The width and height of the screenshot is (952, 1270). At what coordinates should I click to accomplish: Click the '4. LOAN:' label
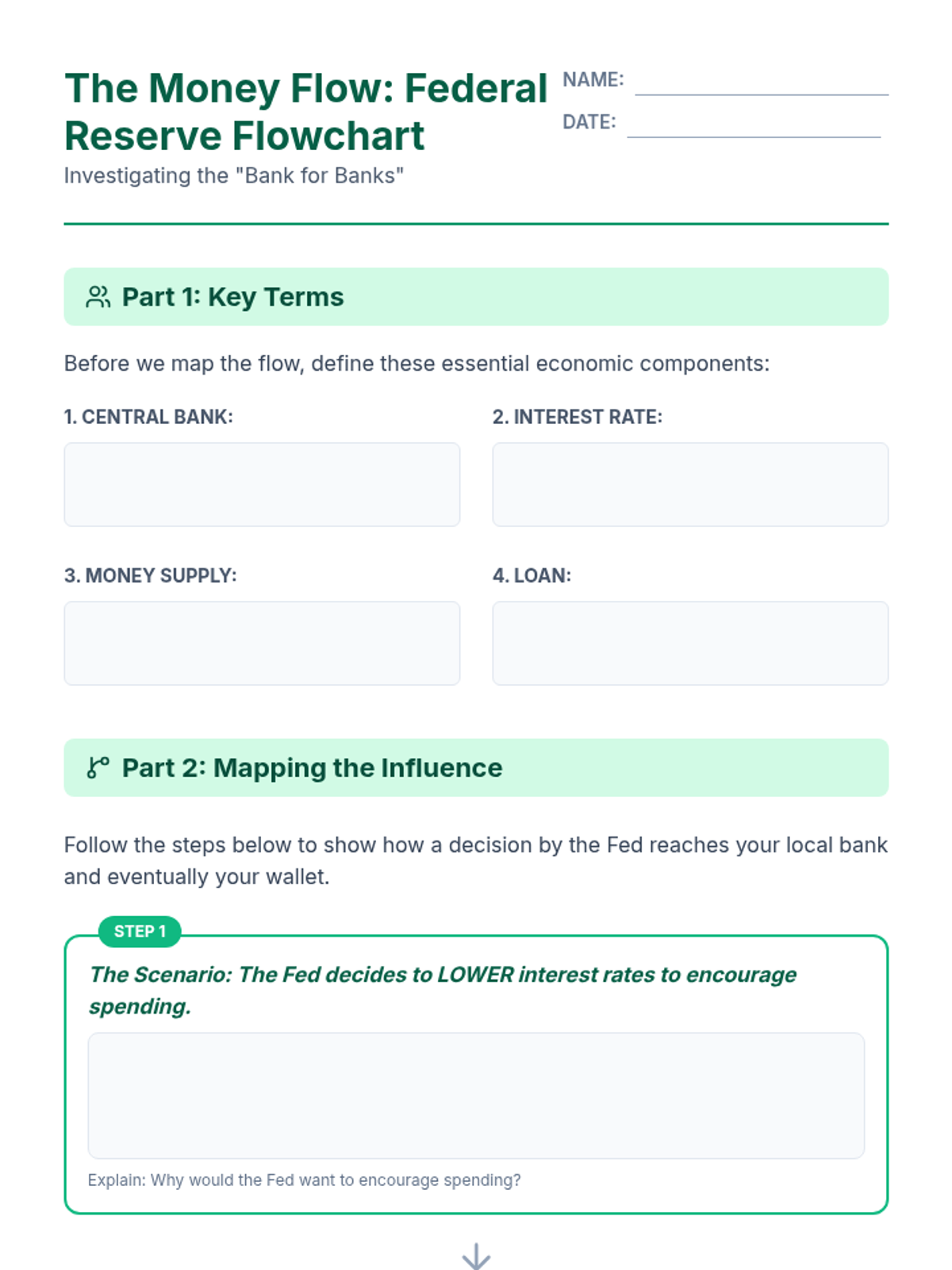(532, 575)
